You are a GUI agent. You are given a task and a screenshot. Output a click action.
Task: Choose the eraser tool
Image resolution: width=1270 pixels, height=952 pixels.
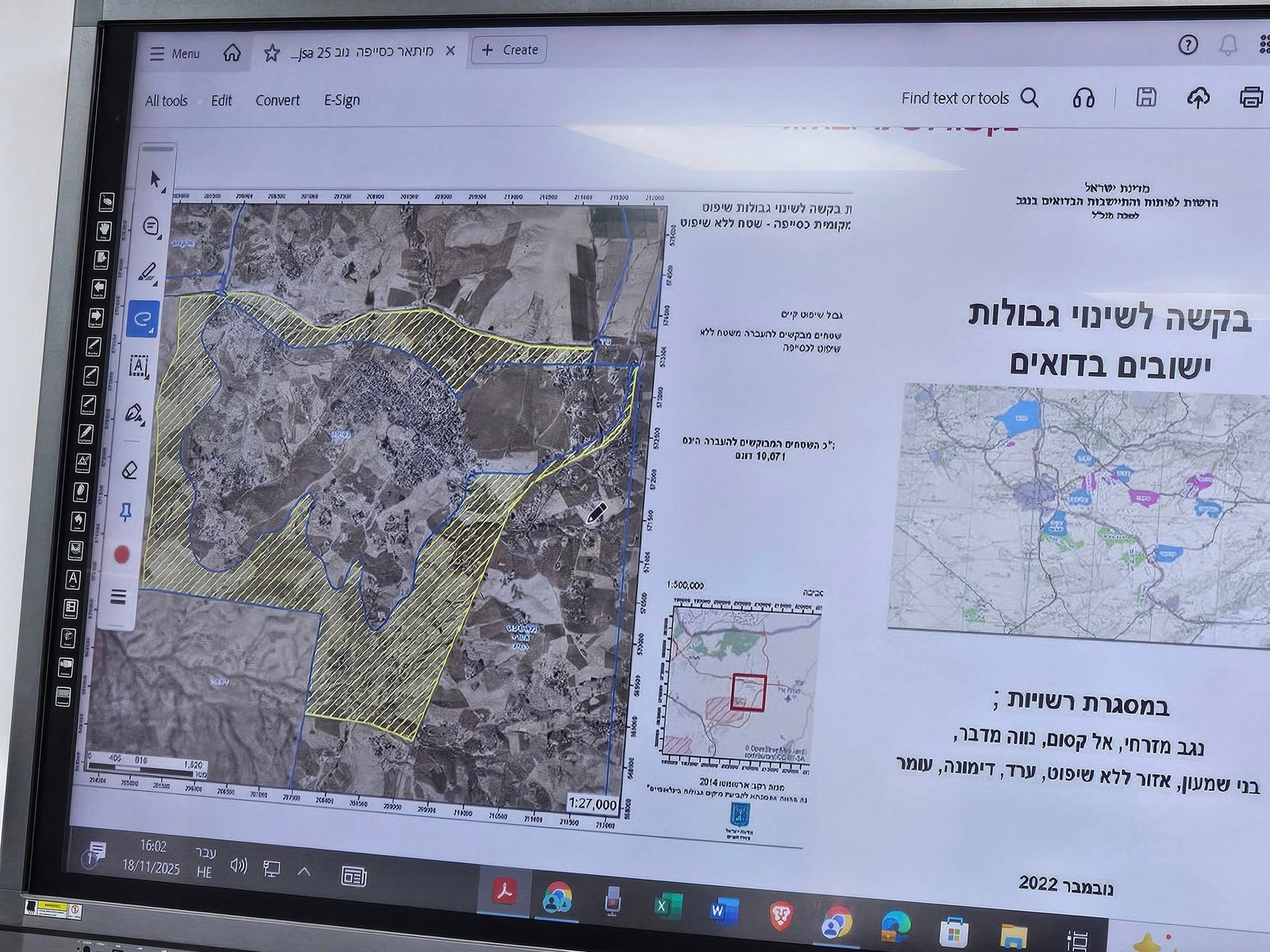click(131, 470)
